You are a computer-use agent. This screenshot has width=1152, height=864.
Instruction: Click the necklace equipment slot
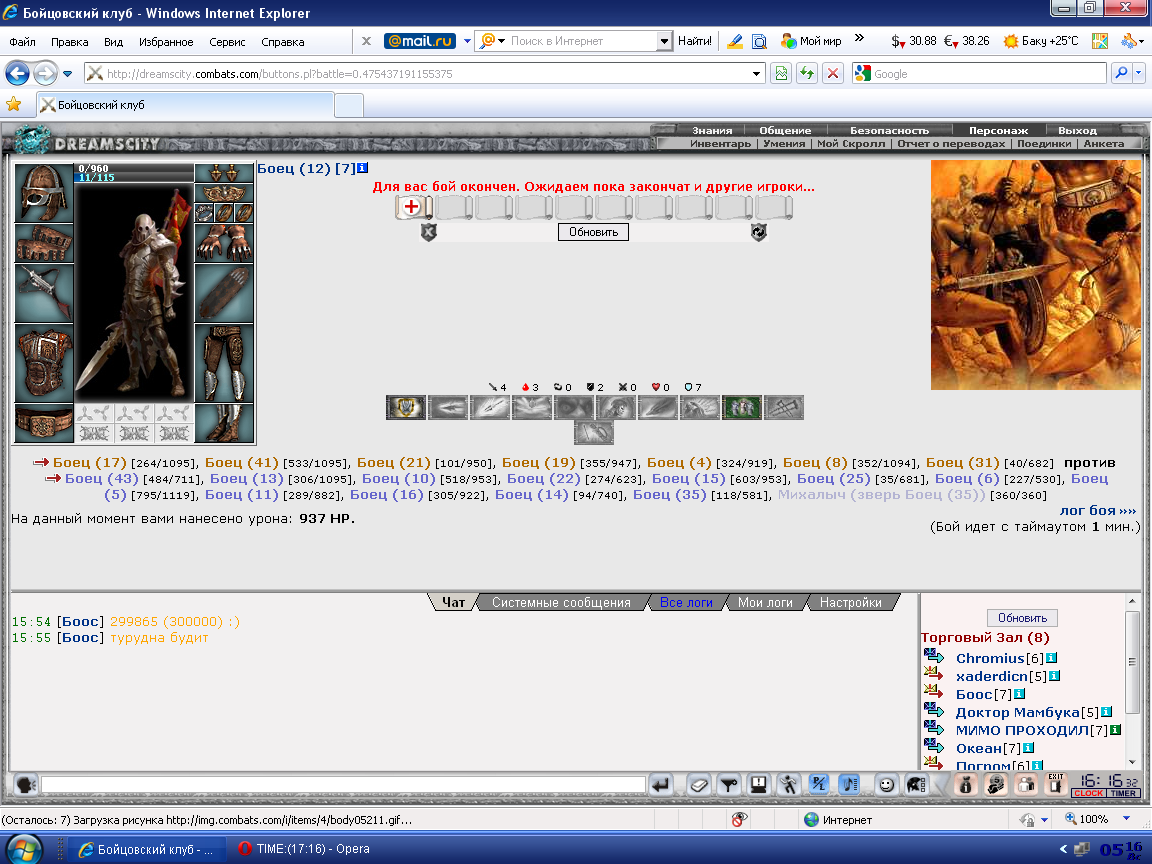point(224,193)
